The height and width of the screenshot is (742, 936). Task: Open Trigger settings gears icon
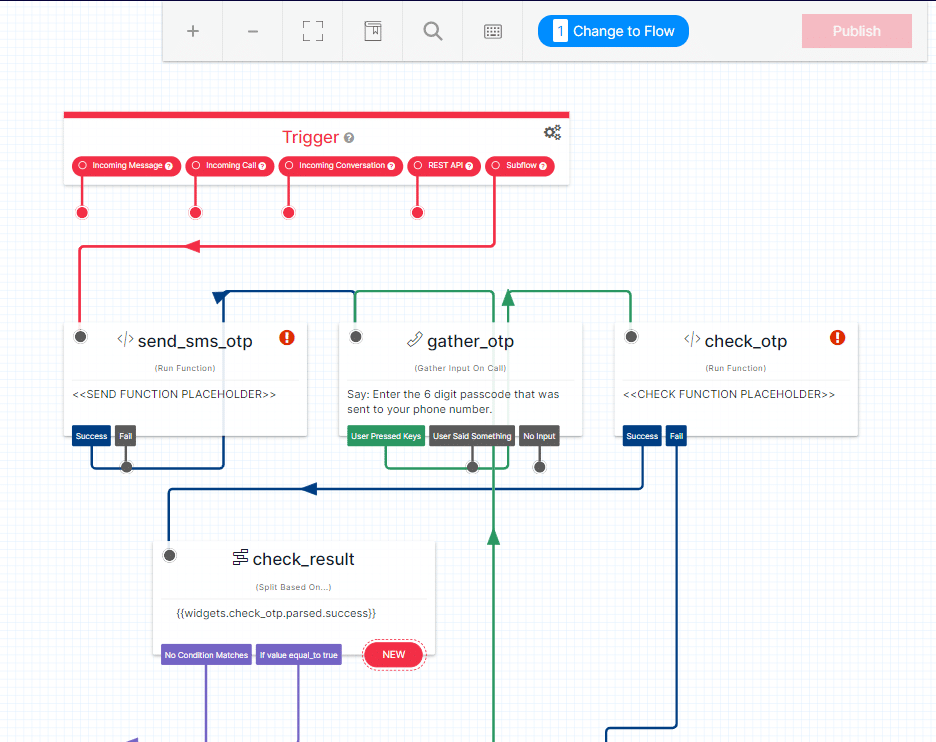click(x=552, y=132)
